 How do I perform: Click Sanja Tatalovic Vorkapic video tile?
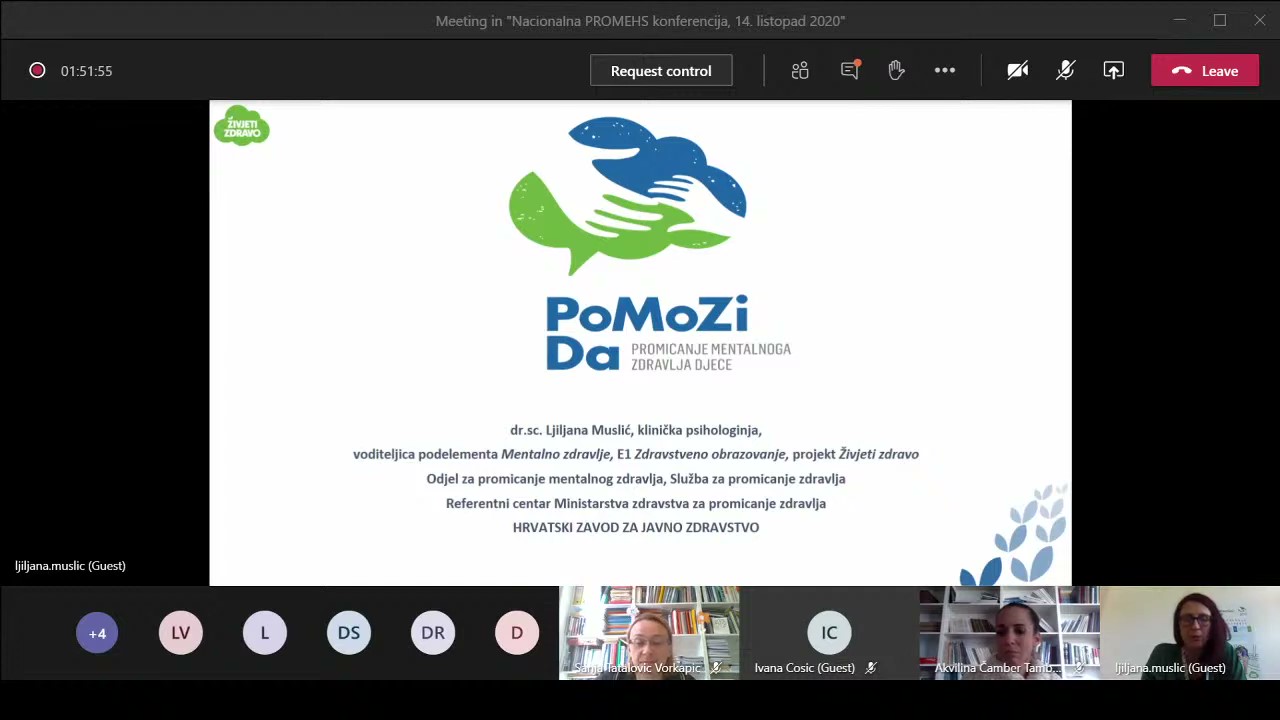649,633
